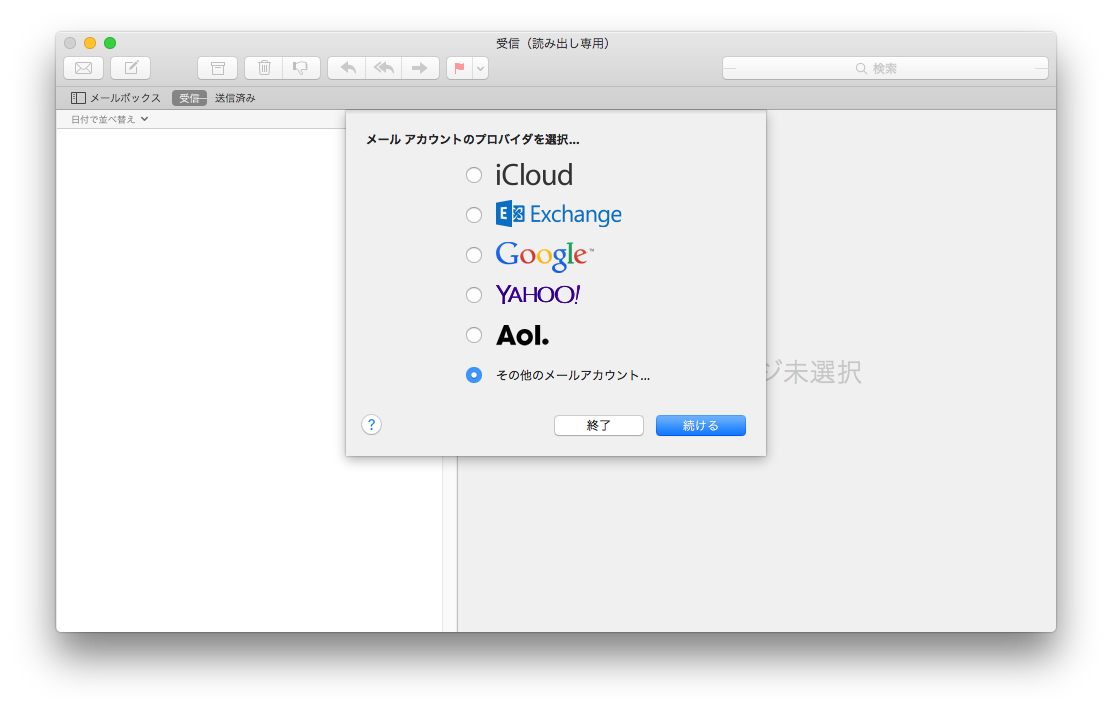This screenshot has height=712, width=1112.
Task: Click the Aol. logo
Action: (523, 335)
